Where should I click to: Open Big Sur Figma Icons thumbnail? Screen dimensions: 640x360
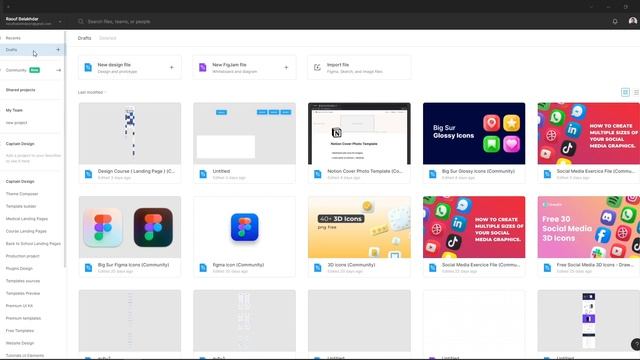click(x=130, y=227)
